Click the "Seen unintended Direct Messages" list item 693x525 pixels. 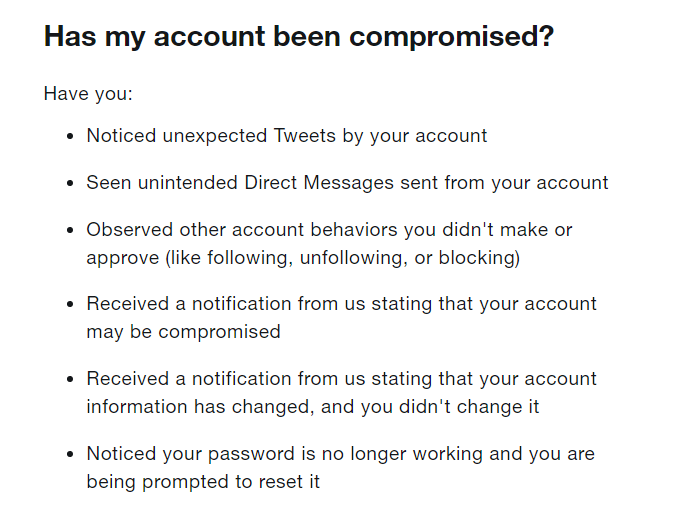coord(347,183)
